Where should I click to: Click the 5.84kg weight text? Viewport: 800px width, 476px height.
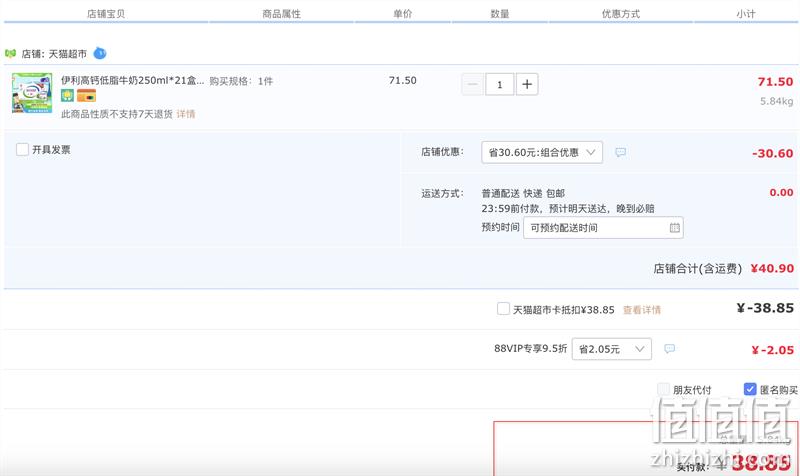tap(777, 102)
